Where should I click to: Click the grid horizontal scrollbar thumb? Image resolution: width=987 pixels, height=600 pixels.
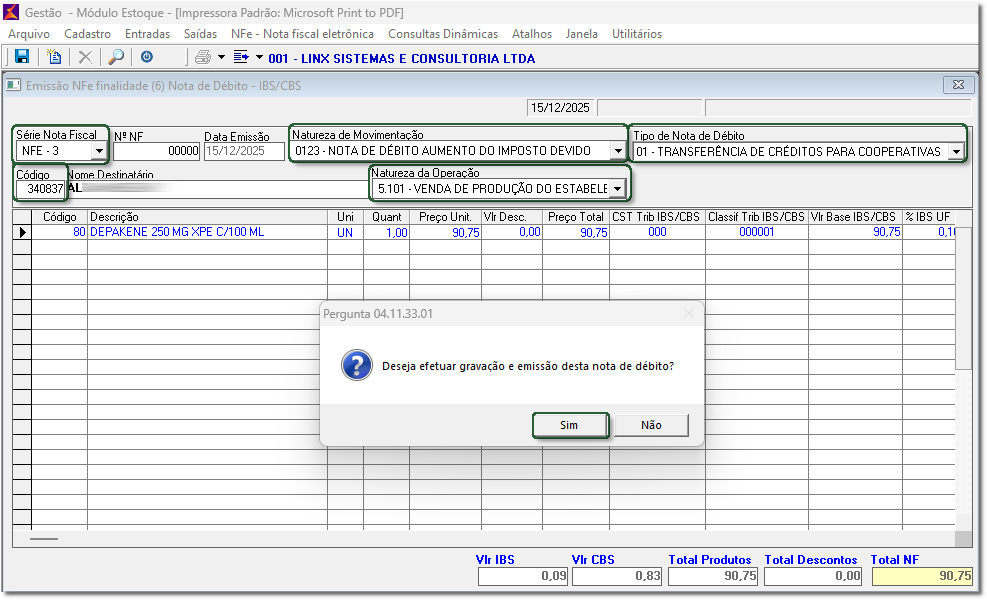pyautogui.click(x=44, y=539)
